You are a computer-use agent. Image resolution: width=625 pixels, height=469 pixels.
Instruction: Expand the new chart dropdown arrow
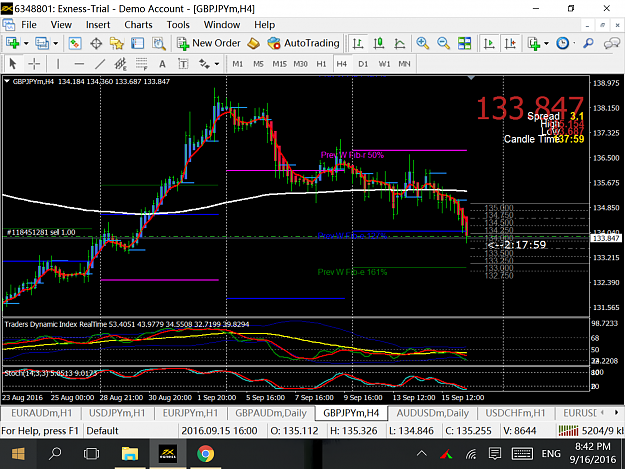click(26, 43)
